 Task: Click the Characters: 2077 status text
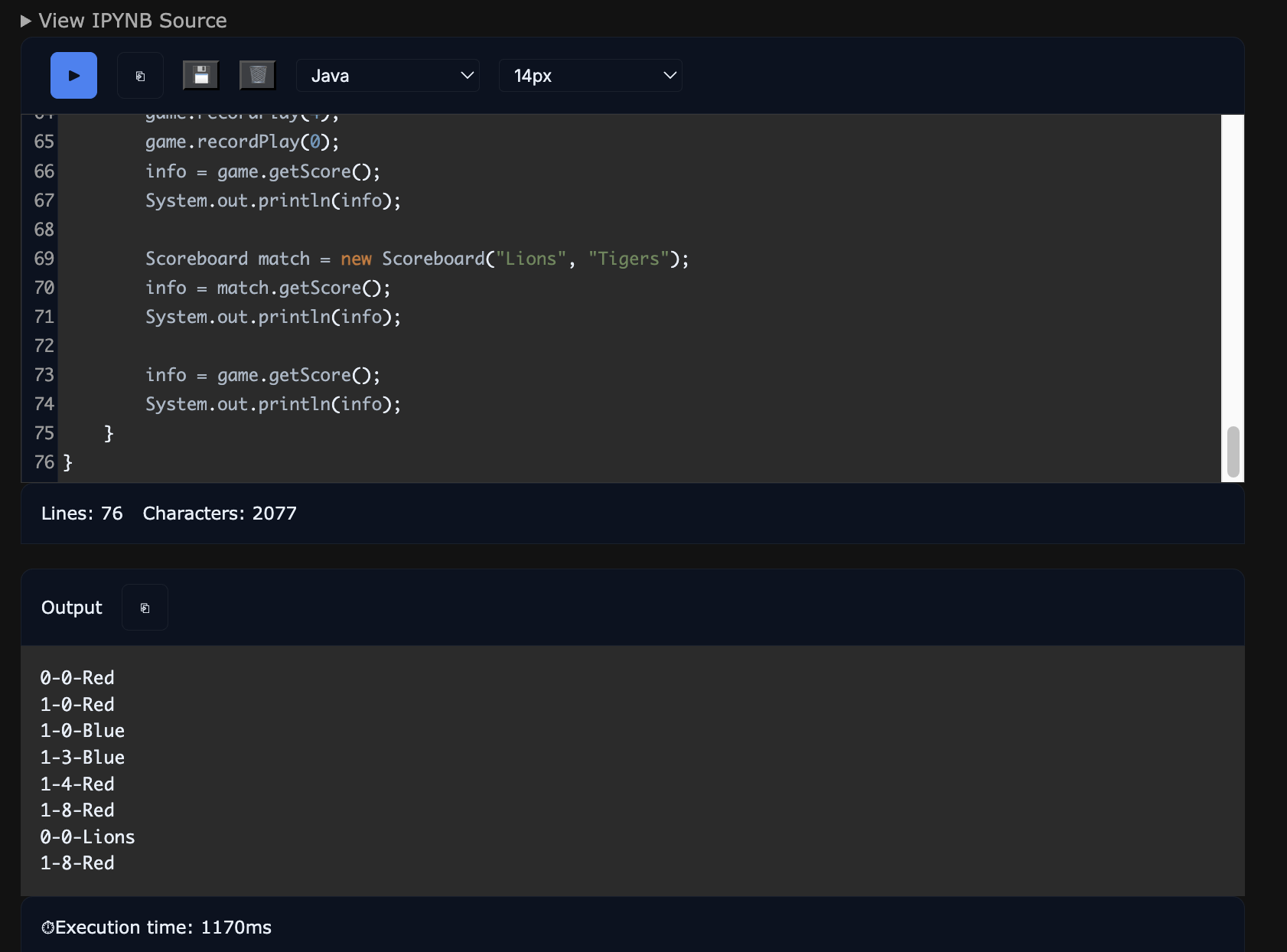pos(220,513)
